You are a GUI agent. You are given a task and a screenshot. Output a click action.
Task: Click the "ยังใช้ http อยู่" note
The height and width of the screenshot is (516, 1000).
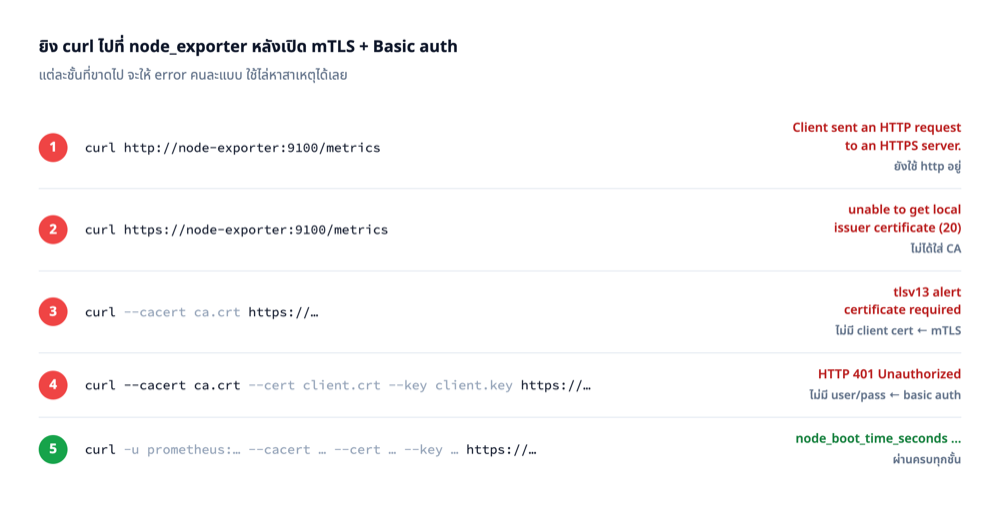point(927,166)
